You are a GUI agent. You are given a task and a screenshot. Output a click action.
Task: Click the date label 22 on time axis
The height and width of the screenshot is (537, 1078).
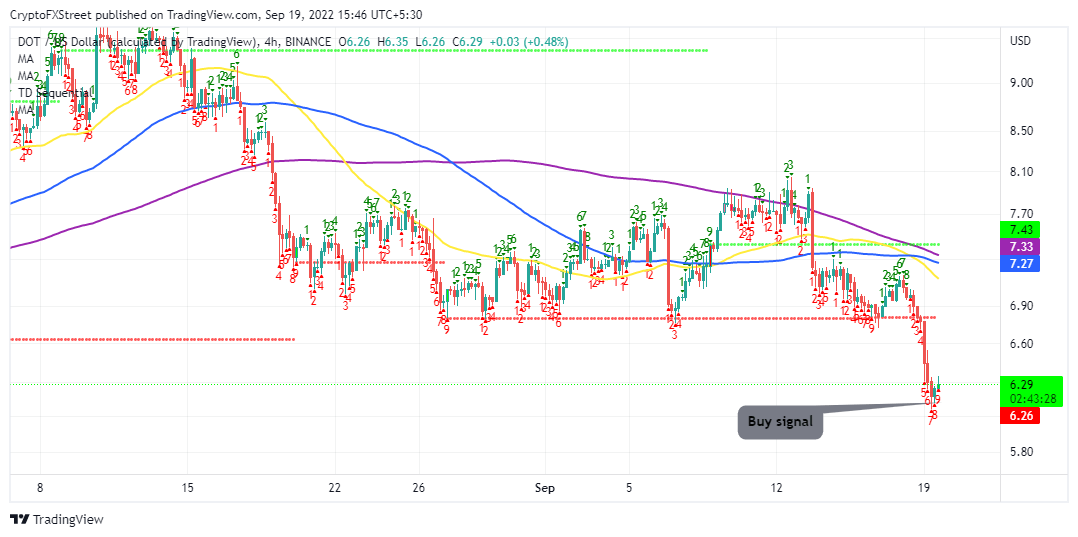coord(335,487)
